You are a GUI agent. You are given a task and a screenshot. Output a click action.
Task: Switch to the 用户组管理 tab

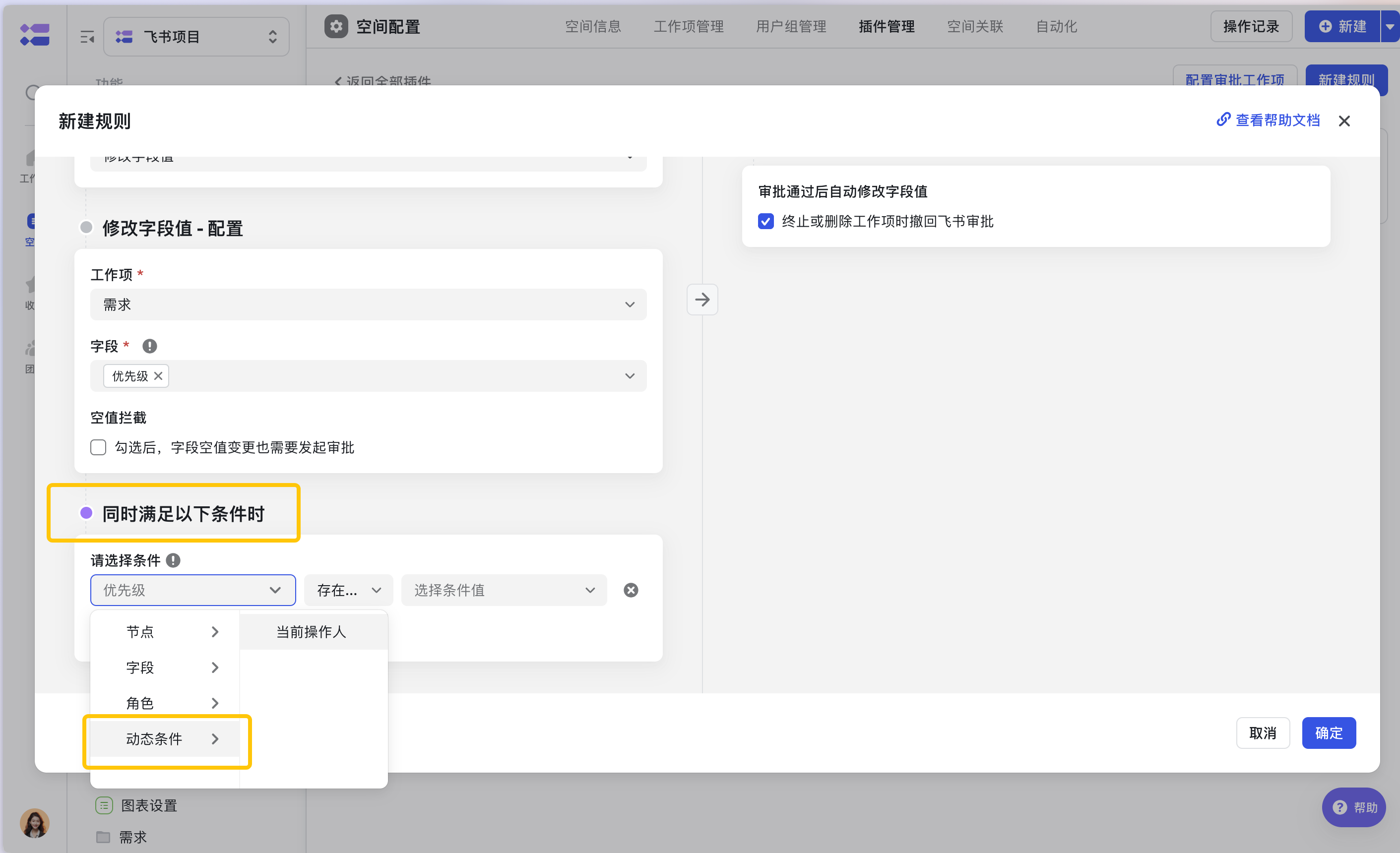(791, 27)
